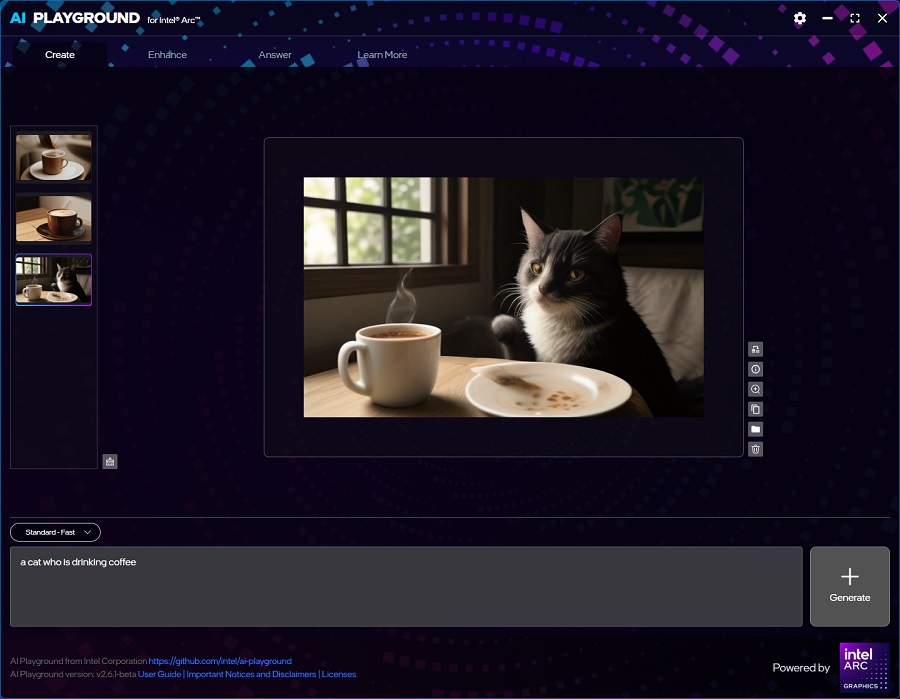Image resolution: width=900 pixels, height=699 pixels.
Task: Open the settings gear icon
Action: (x=799, y=18)
